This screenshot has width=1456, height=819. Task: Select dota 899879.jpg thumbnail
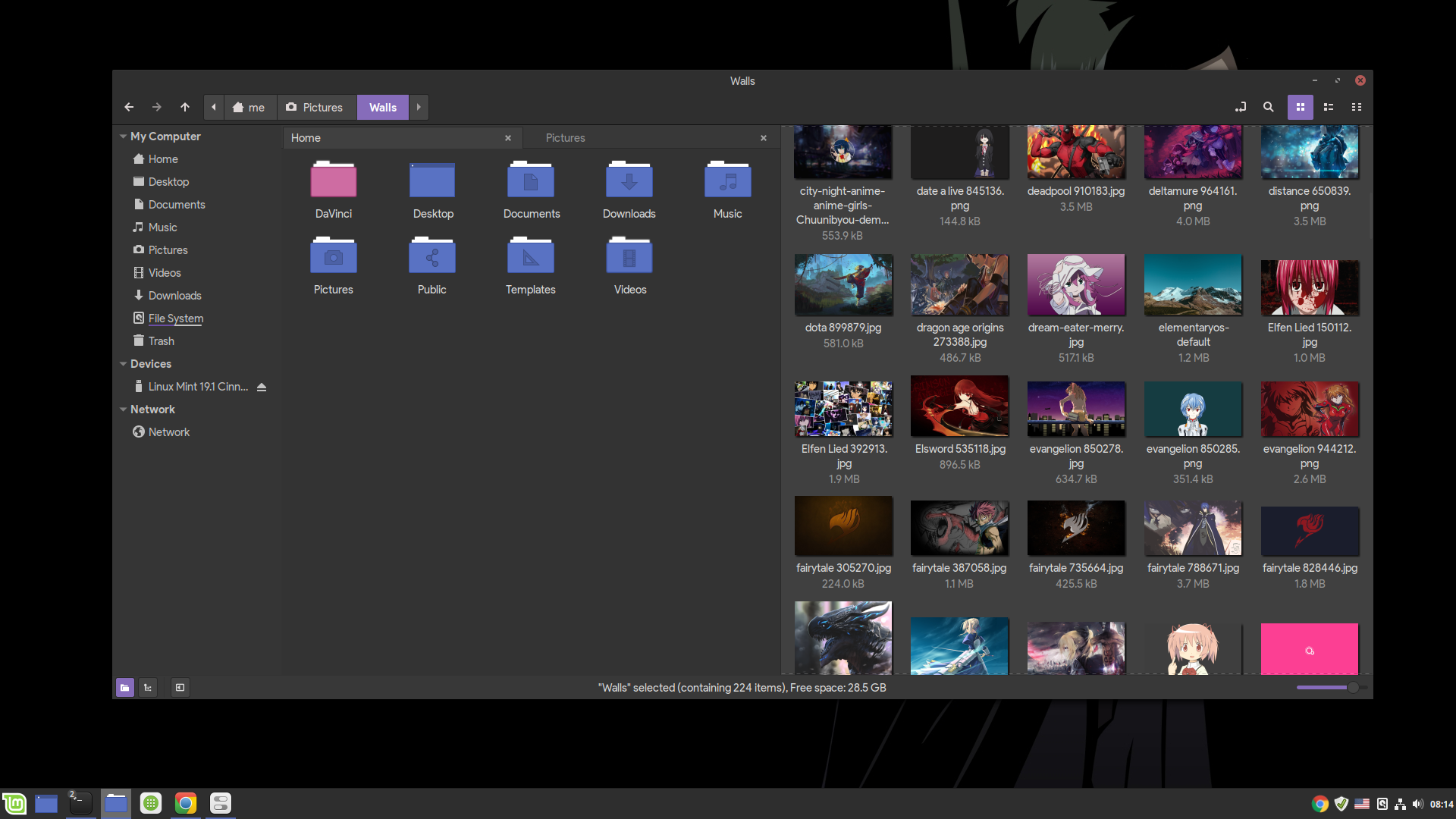tap(843, 284)
